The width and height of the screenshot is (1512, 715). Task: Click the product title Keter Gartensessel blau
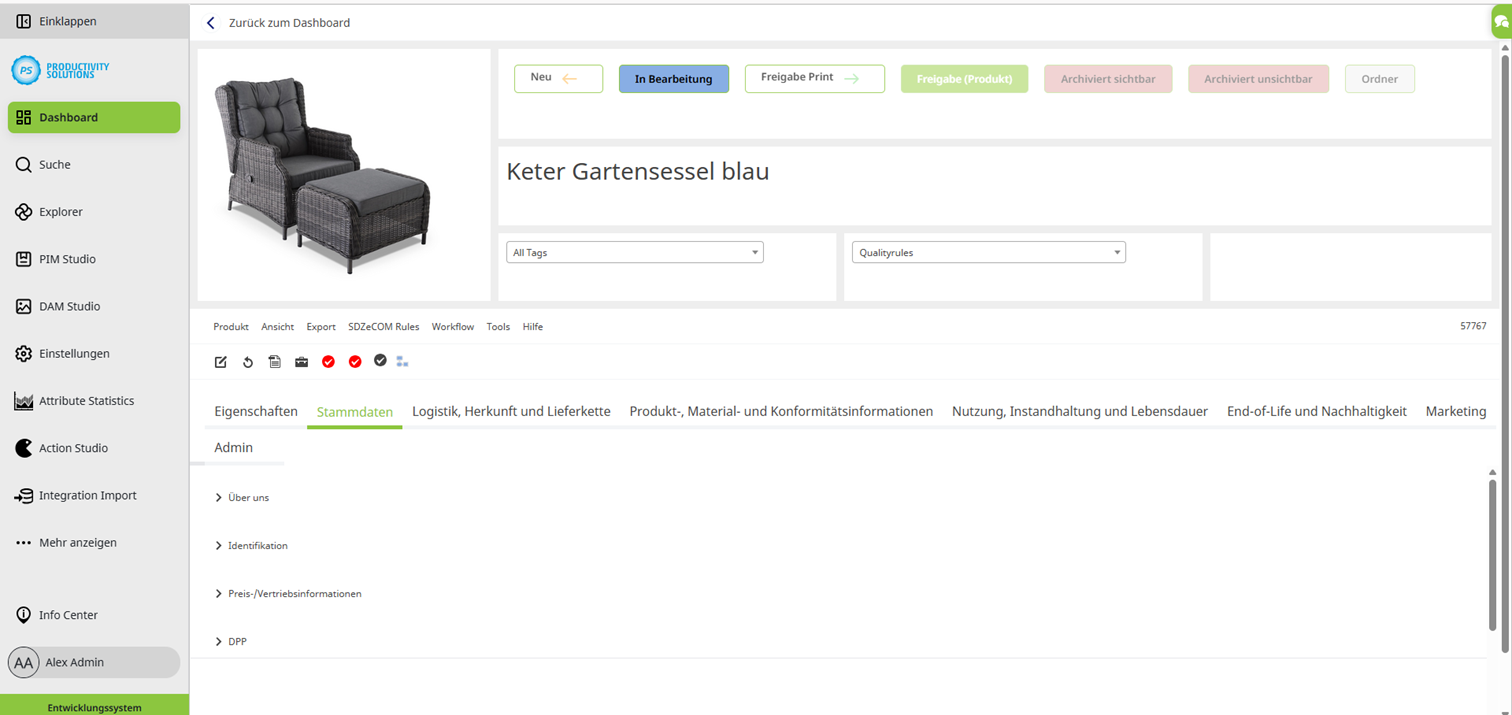tap(638, 171)
